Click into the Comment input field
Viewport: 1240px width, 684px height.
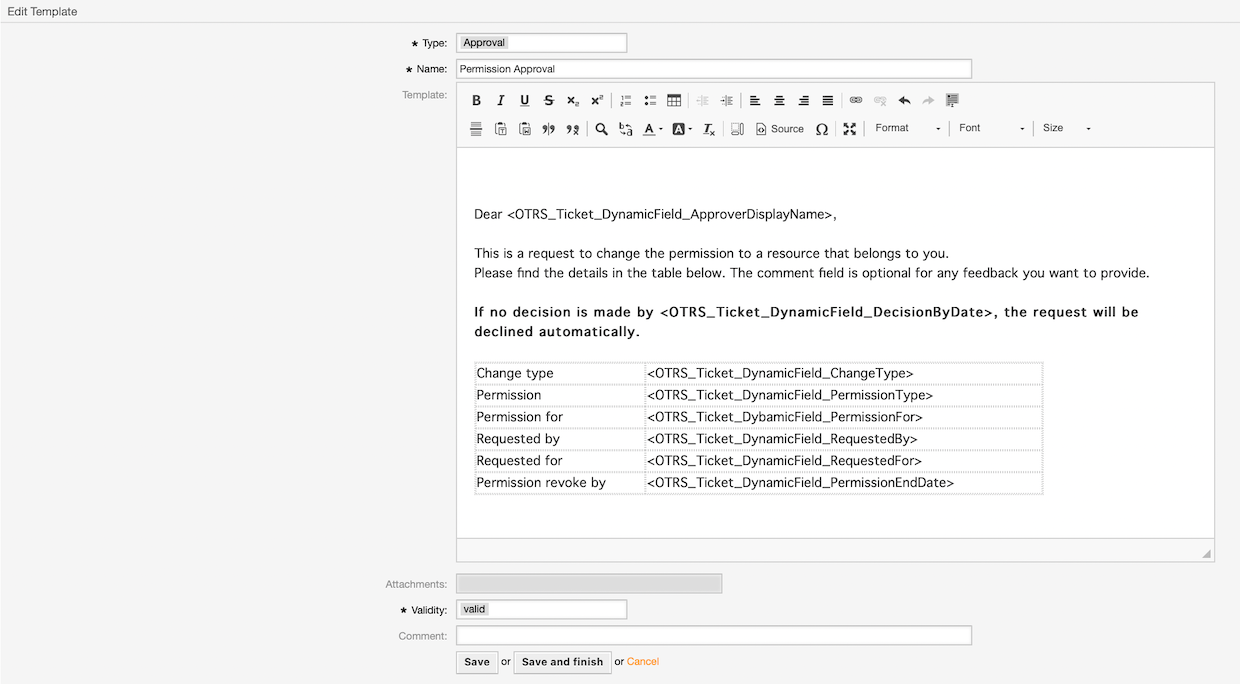click(x=713, y=636)
